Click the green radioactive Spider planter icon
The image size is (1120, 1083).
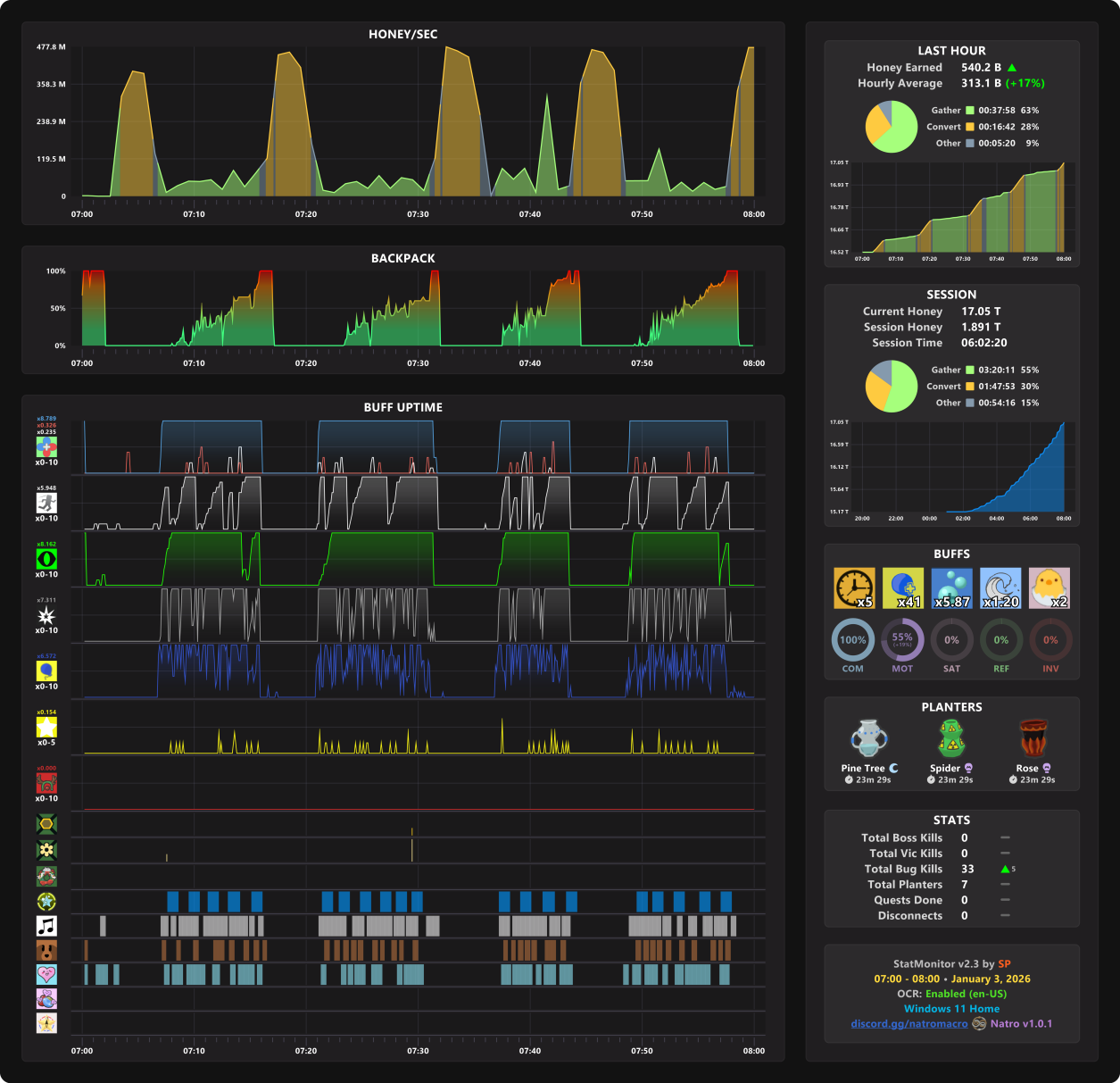coord(952,738)
